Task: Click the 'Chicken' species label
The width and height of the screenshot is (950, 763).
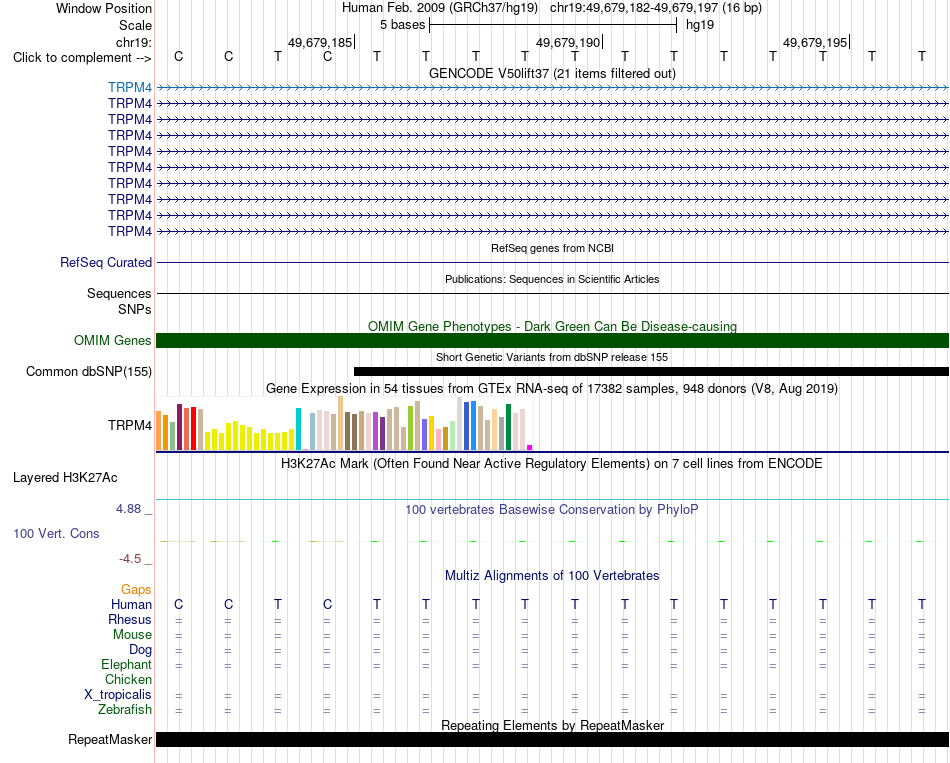Action: [128, 679]
